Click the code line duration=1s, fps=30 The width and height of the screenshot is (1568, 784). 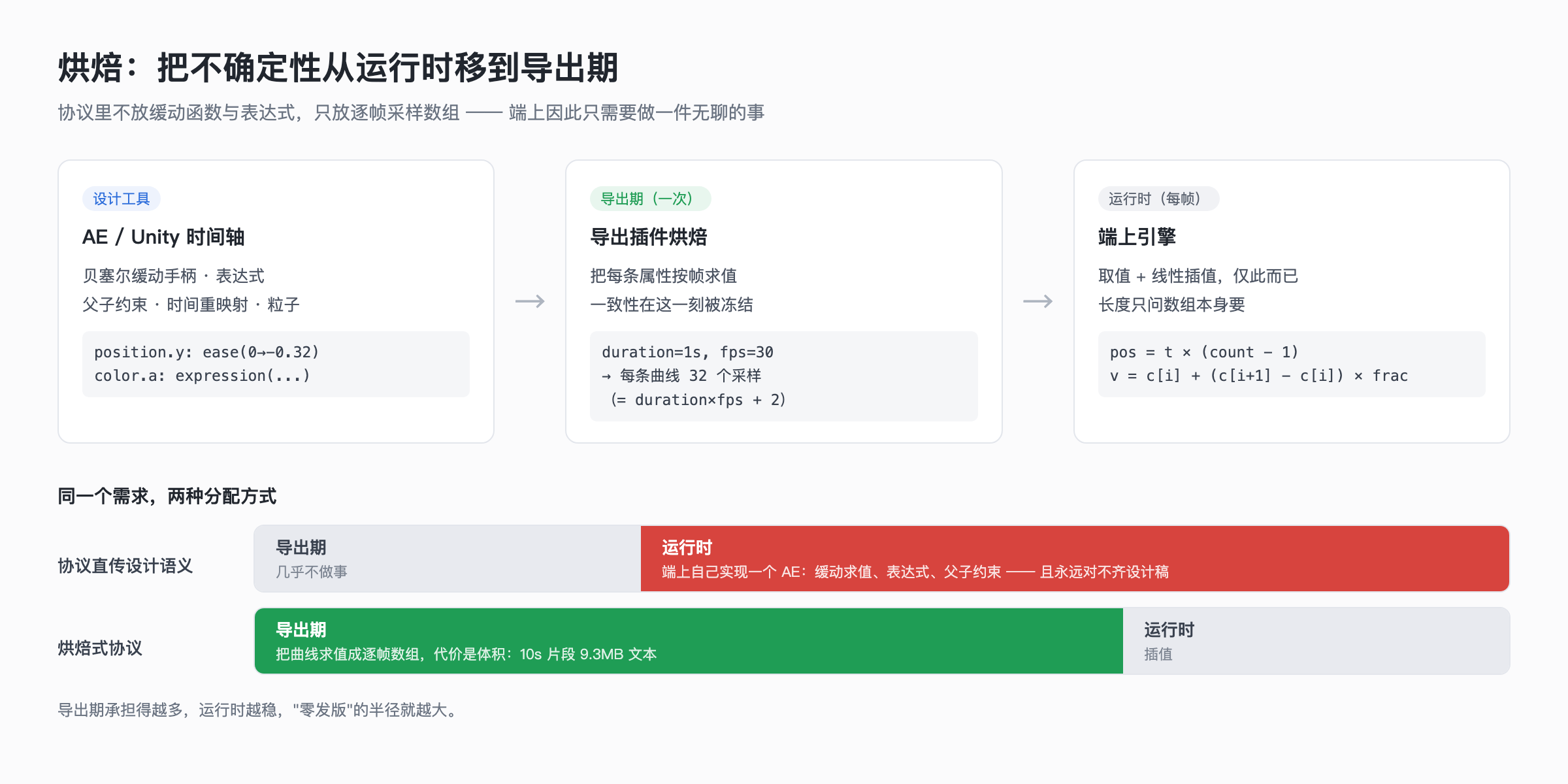click(687, 352)
